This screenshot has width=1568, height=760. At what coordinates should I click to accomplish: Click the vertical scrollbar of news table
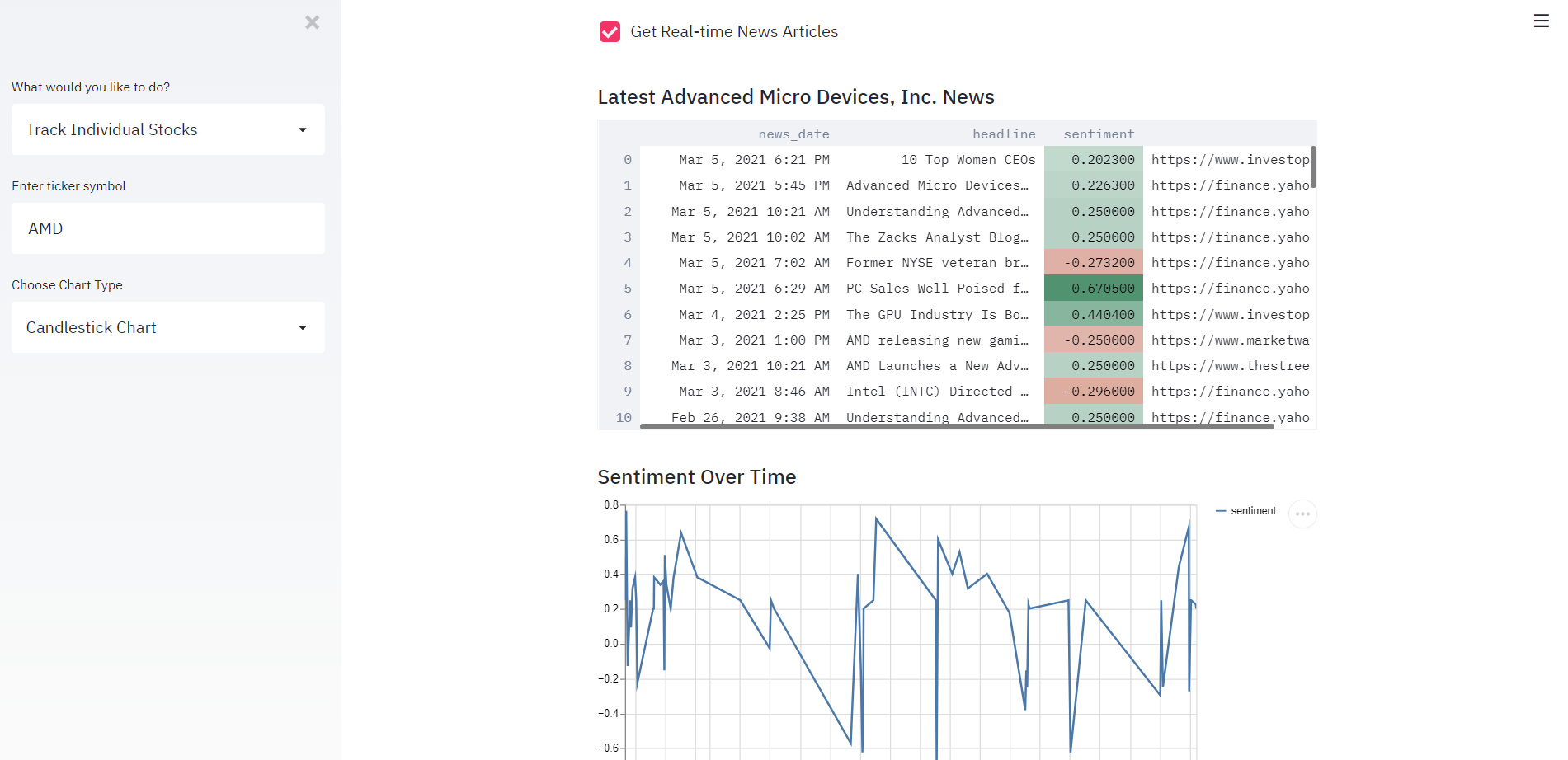point(1313,167)
